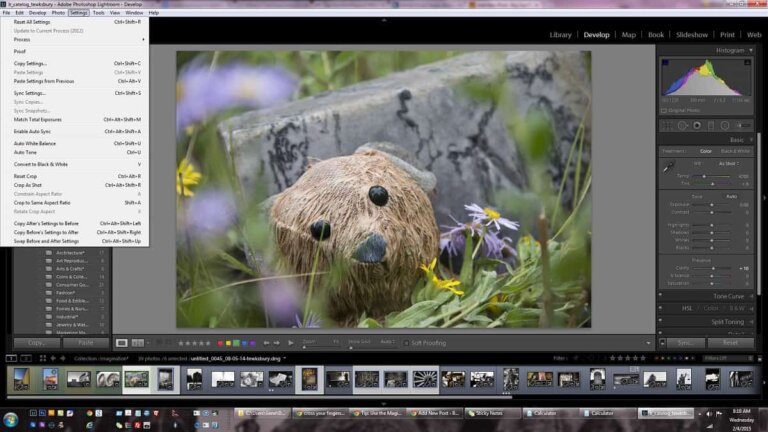Pick the White Balance Selector eyedropper
Viewport: 768px width, 432px height.
pyautogui.click(x=668, y=168)
